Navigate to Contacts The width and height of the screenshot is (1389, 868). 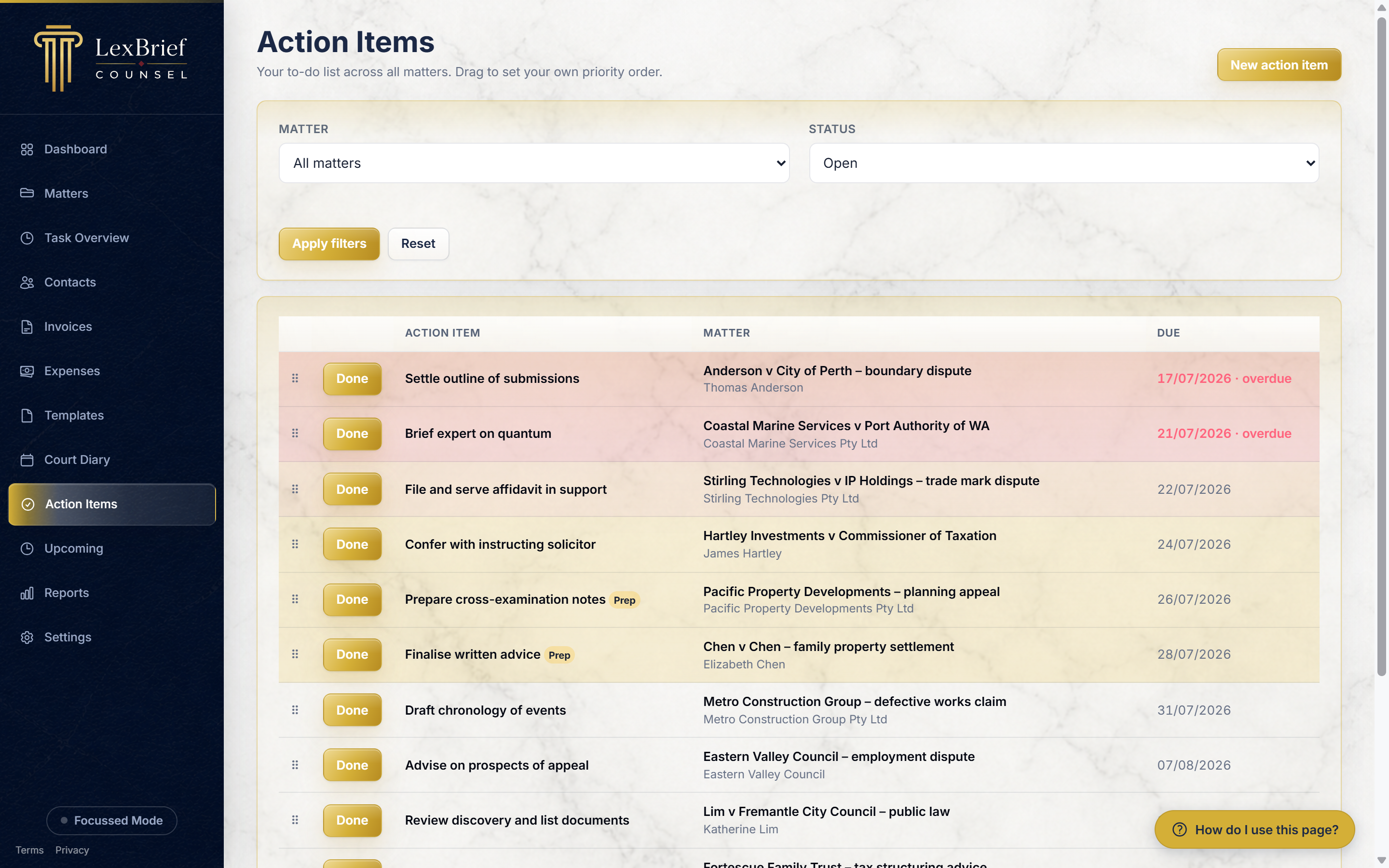pos(112,283)
